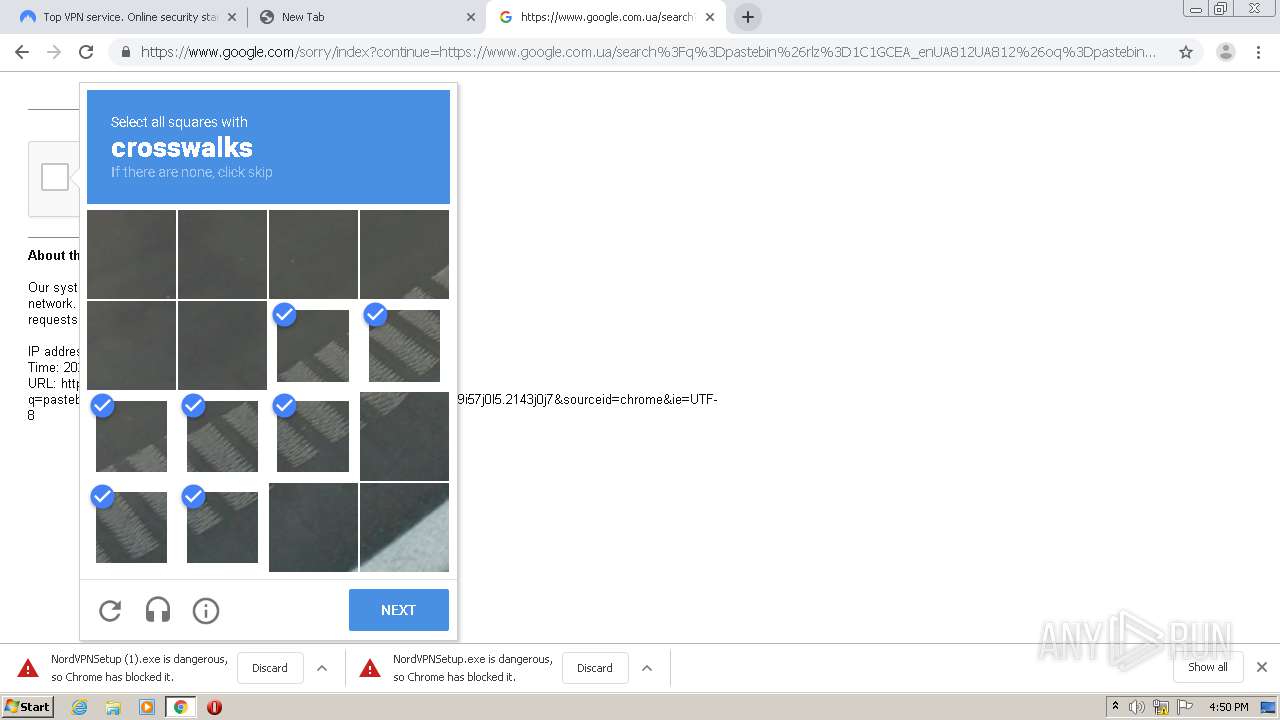Switch to the New Tab tab
Screen dimensions: 1280x720
[x=365, y=17]
